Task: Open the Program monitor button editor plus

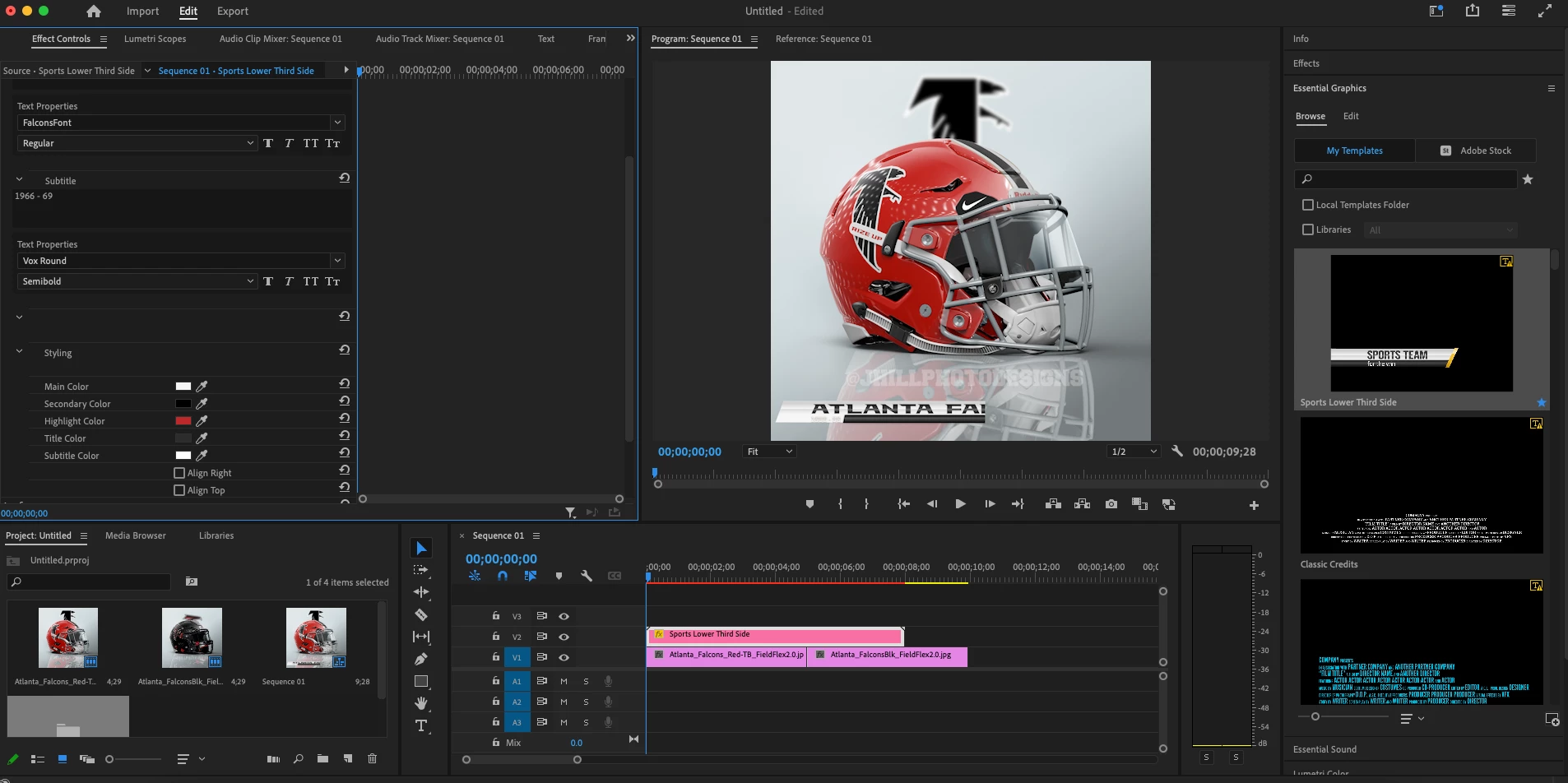Action: pos(1254,505)
